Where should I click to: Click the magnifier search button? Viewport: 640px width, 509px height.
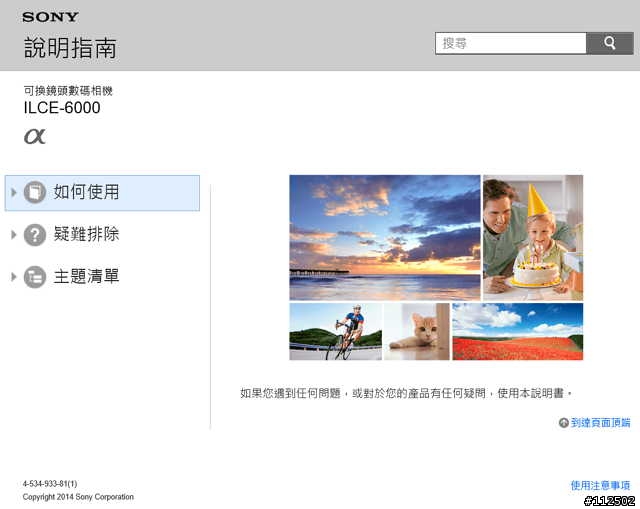[610, 43]
